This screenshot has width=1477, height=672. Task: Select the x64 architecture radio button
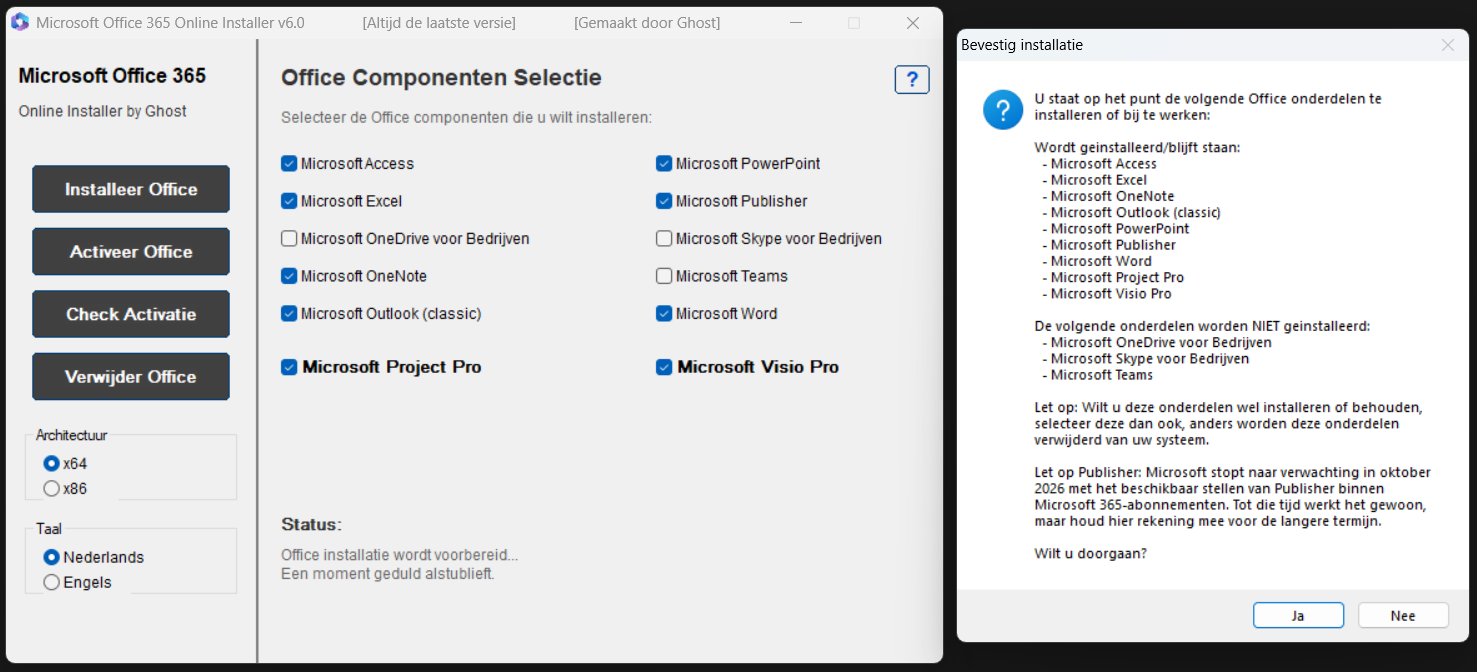52,464
